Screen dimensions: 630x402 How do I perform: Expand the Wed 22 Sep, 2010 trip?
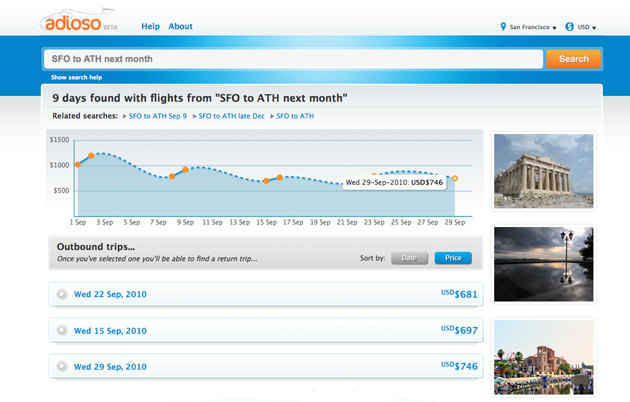point(62,294)
